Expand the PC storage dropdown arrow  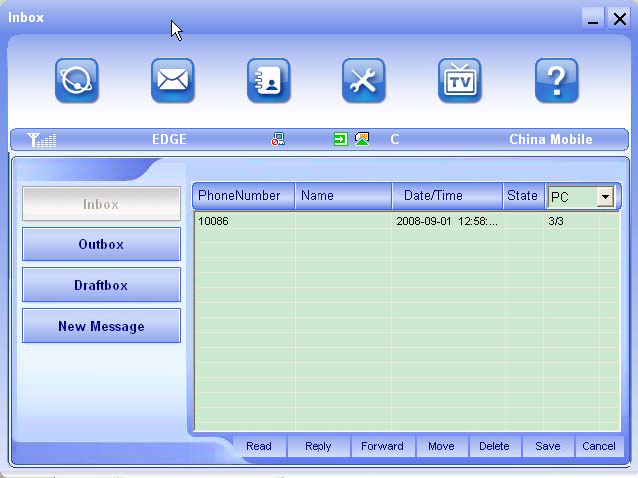pyautogui.click(x=605, y=197)
